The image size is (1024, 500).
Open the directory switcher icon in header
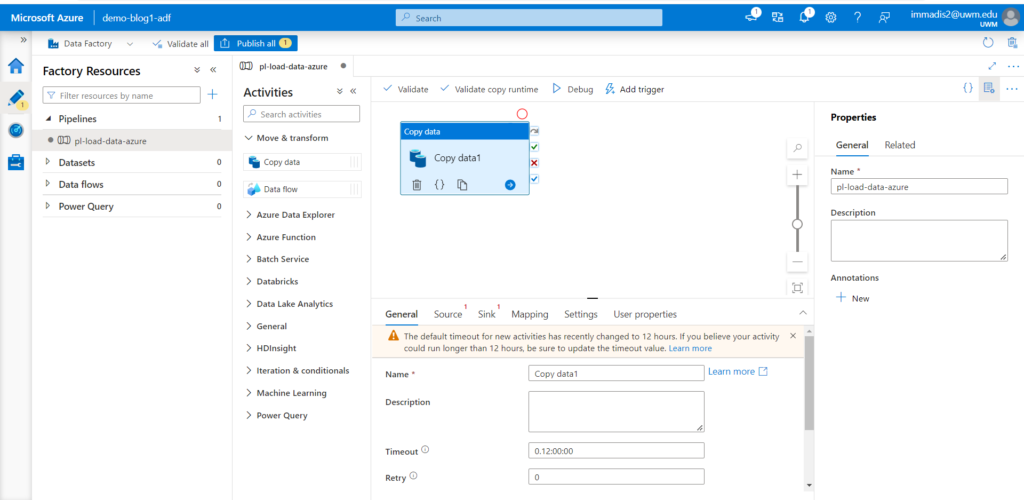[778, 18]
